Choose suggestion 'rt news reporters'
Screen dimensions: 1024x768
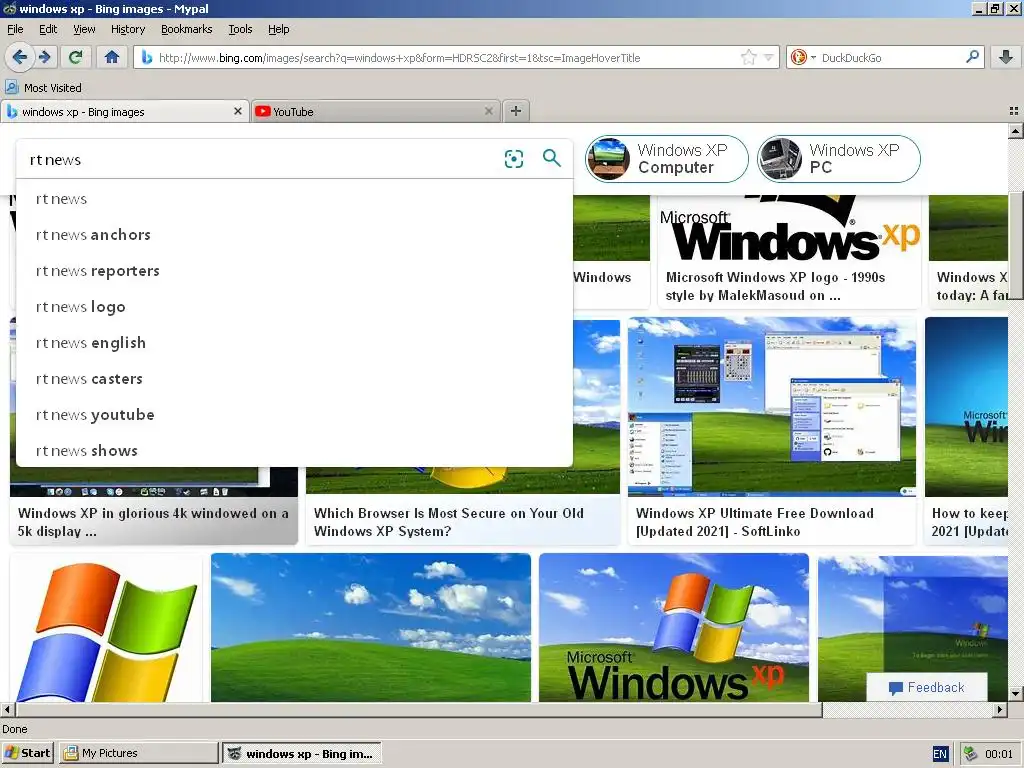294,270
